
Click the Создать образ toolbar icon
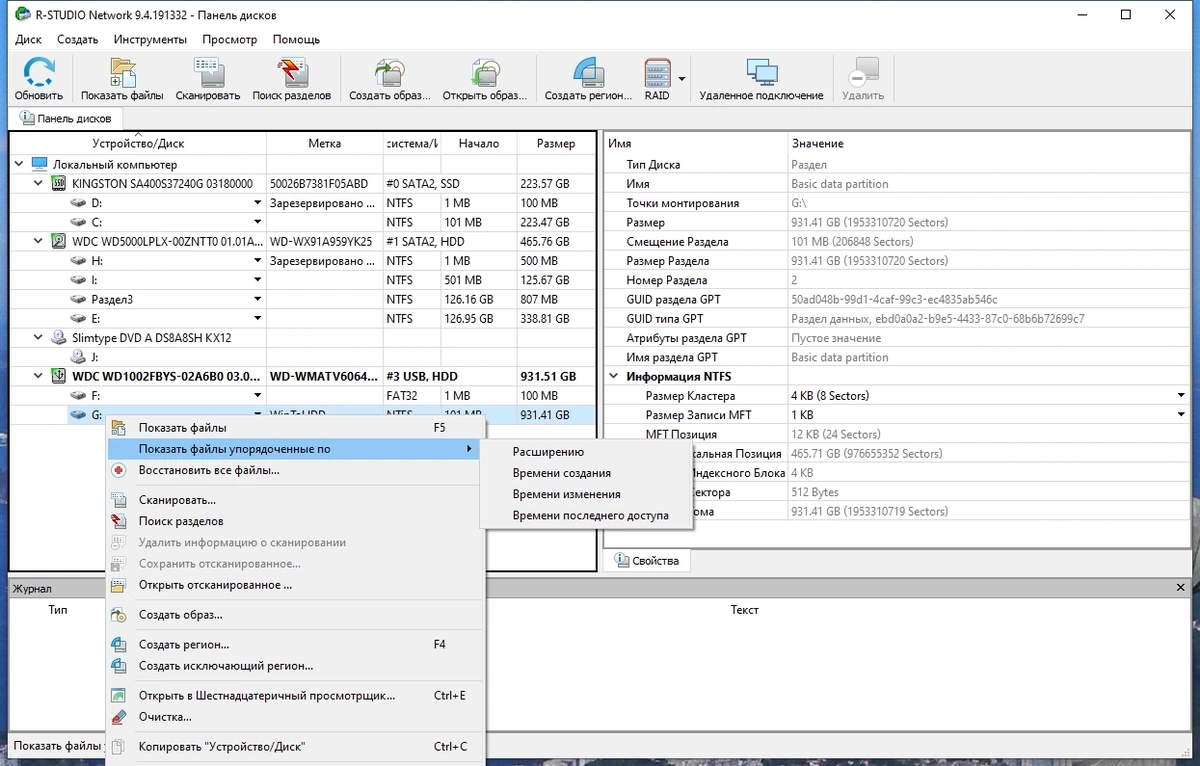tap(389, 79)
